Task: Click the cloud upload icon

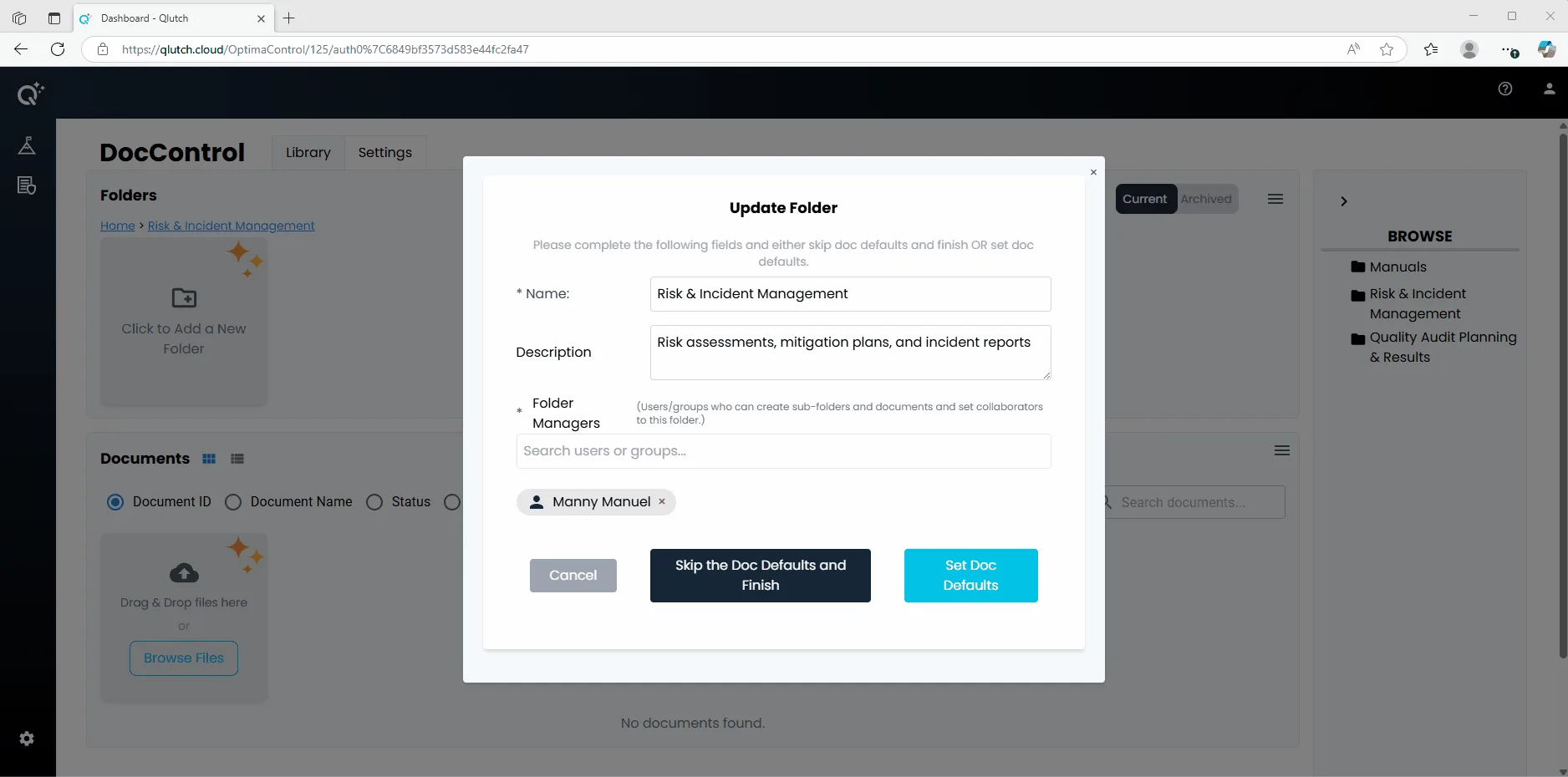Action: [x=184, y=572]
